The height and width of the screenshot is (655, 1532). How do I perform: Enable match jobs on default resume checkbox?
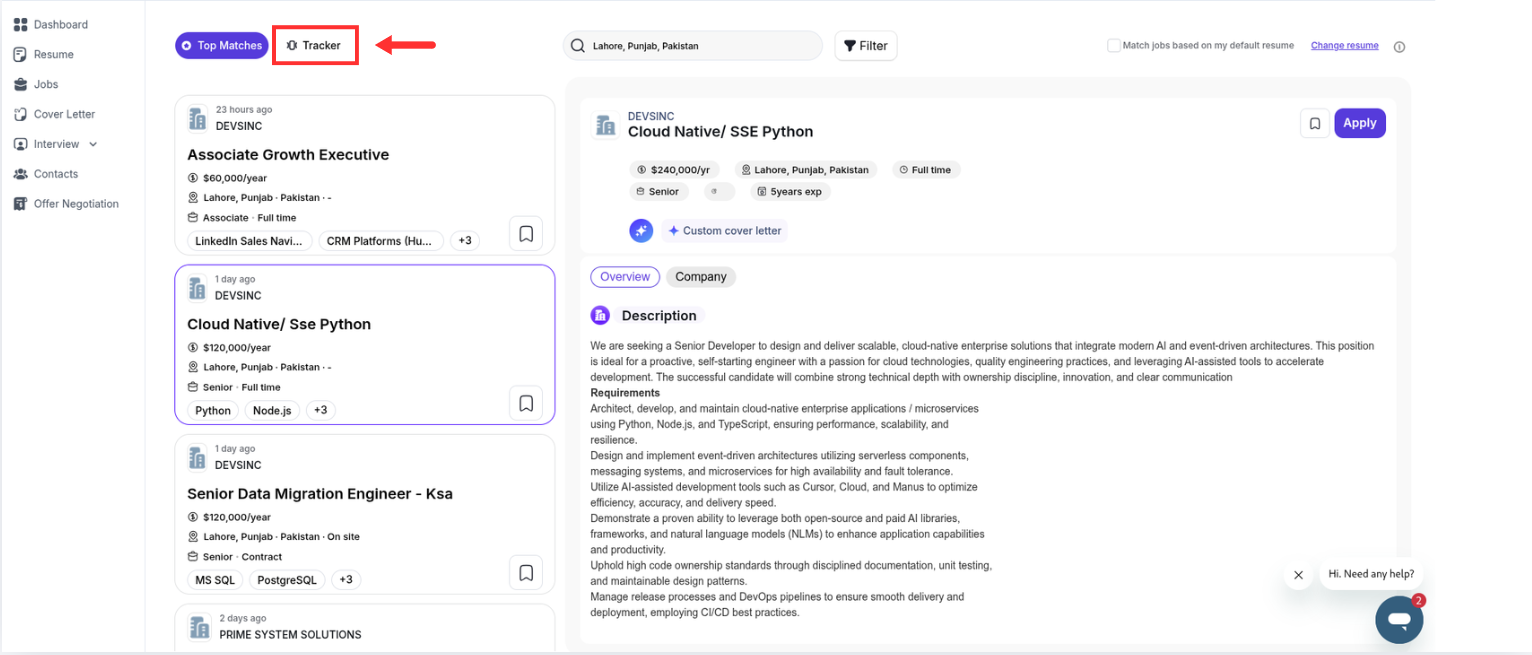1113,45
